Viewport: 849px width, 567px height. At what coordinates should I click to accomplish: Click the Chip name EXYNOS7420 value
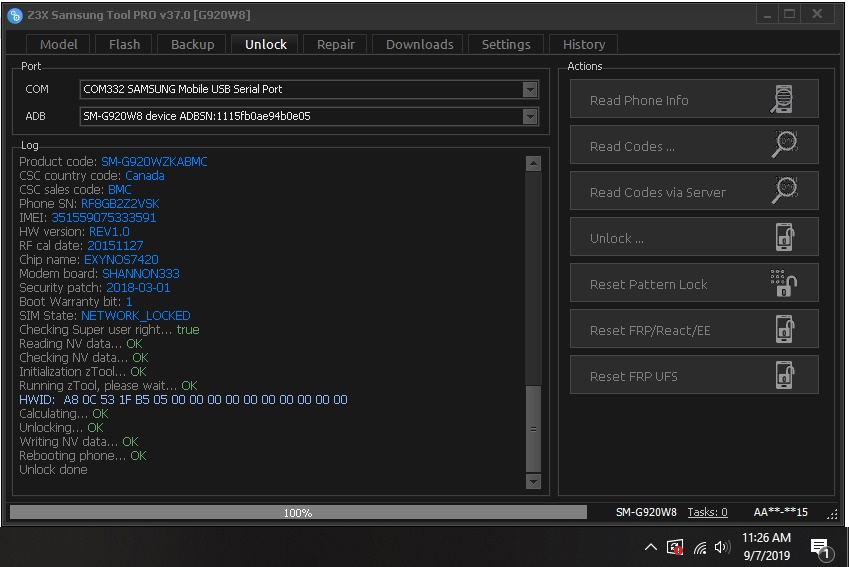[121, 259]
